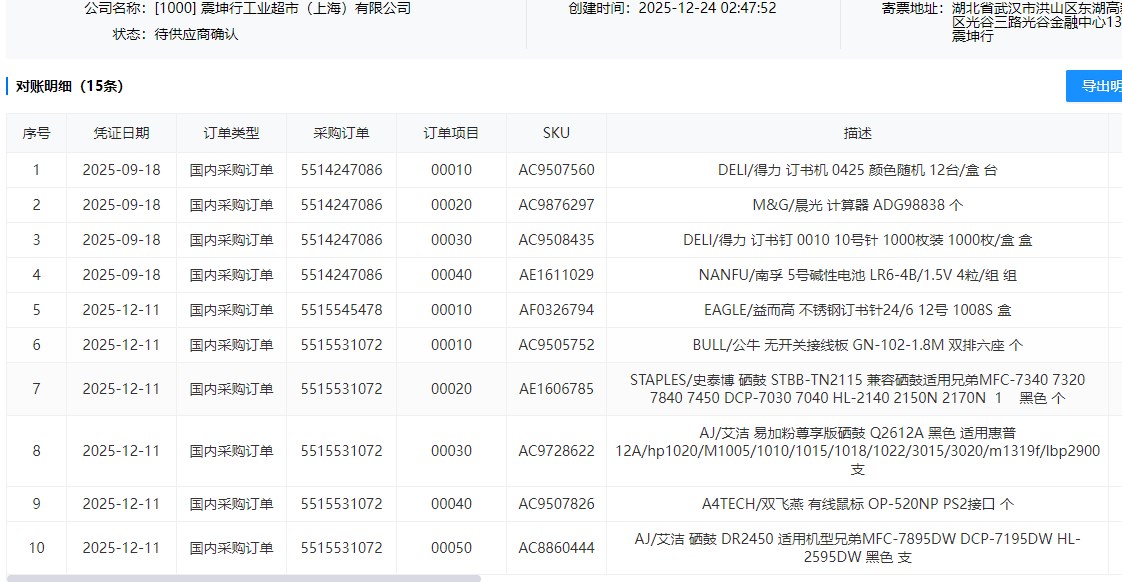This screenshot has height=582, width=1122.
Task: Click the SKU column header
Action: 556,133
